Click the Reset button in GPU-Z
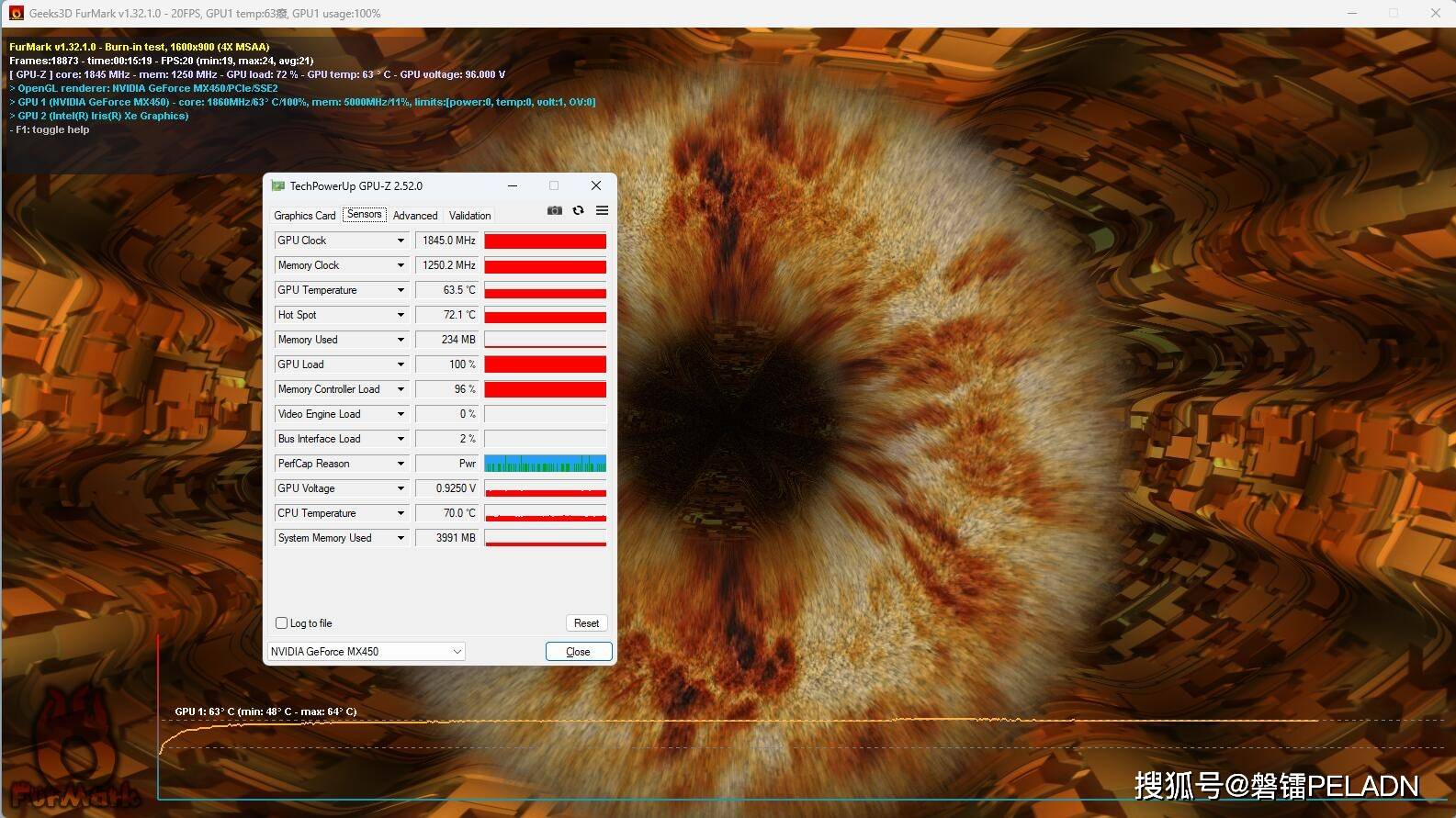The width and height of the screenshot is (1456, 818). pyautogui.click(x=586, y=622)
